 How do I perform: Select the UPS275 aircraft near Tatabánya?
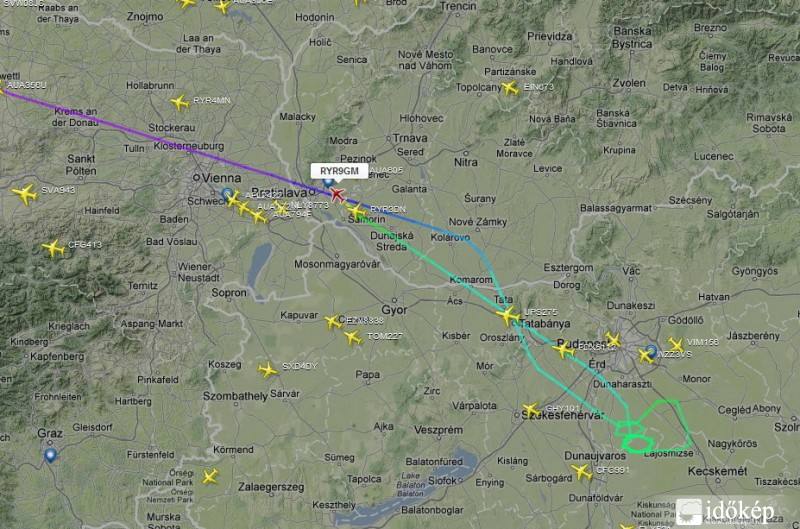[508, 315]
